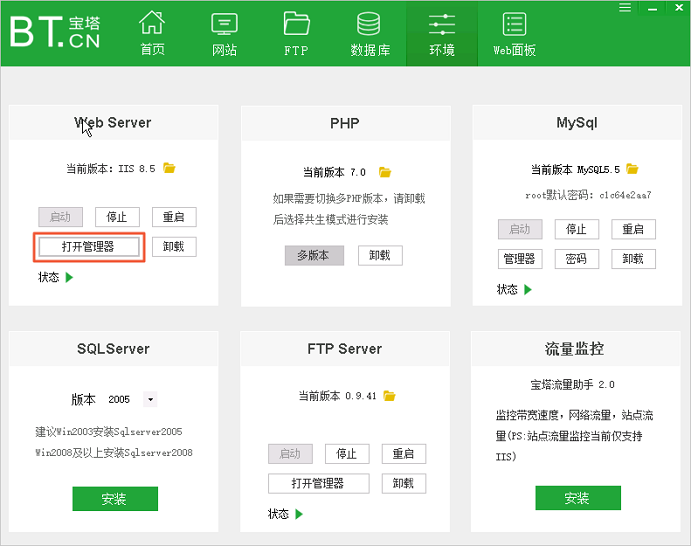Open the Web面板 panel section
This screenshot has height=546, width=691.
pyautogui.click(x=514, y=33)
